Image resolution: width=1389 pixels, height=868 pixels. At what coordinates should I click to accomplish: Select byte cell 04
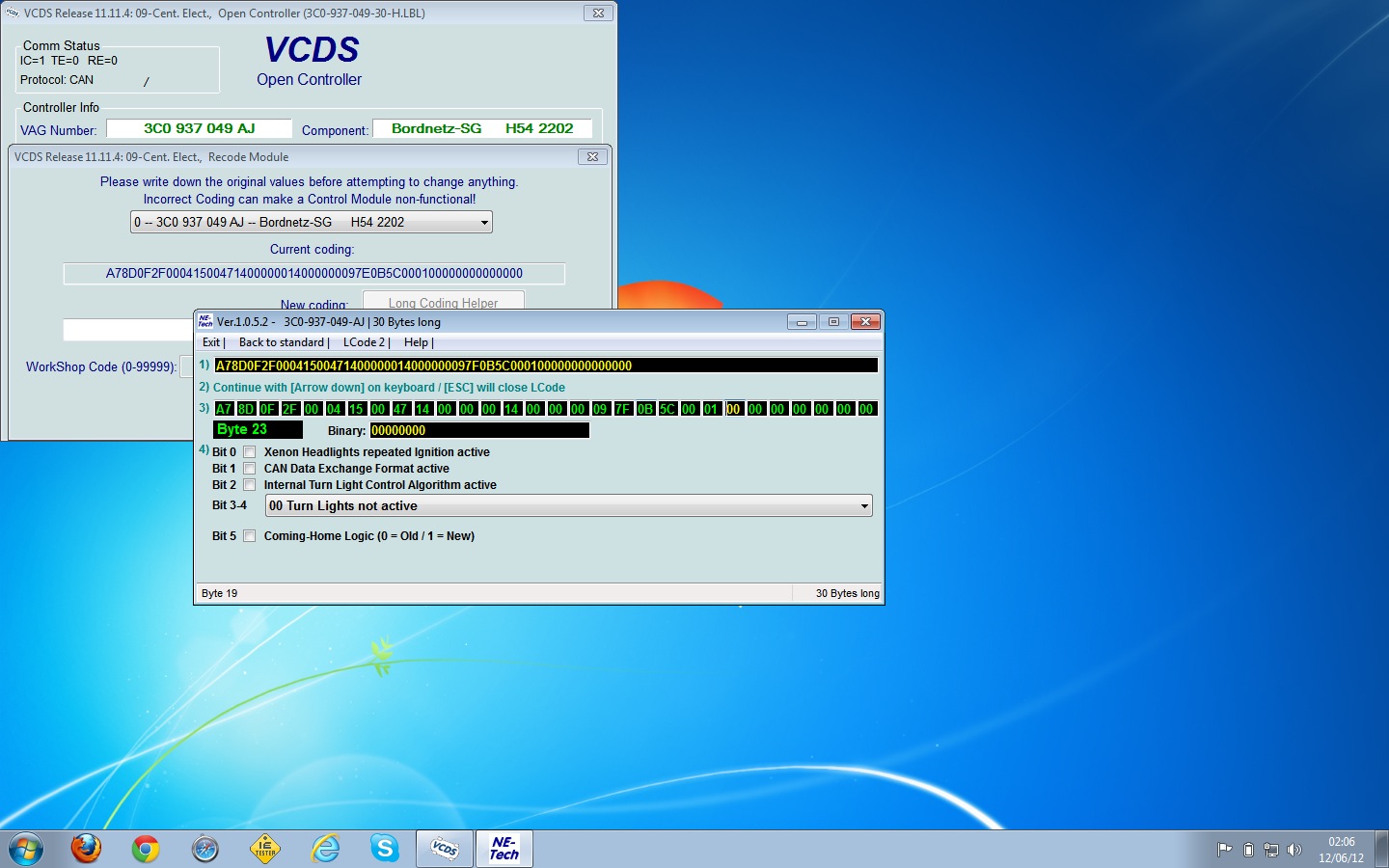[335, 409]
